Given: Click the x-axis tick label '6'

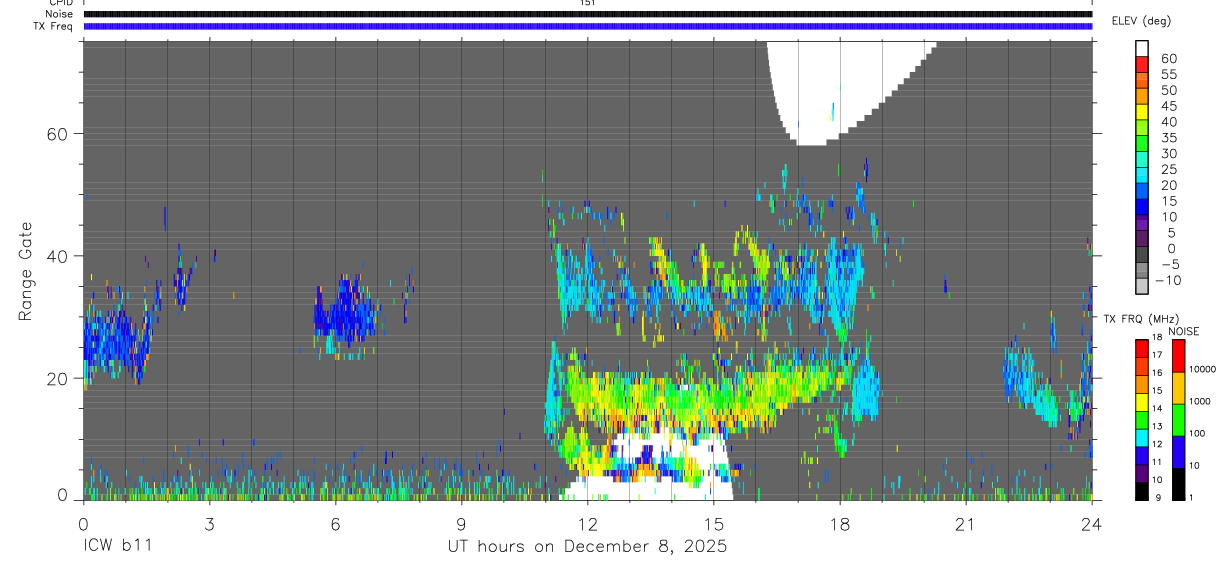Looking at the screenshot, I should tap(335, 523).
